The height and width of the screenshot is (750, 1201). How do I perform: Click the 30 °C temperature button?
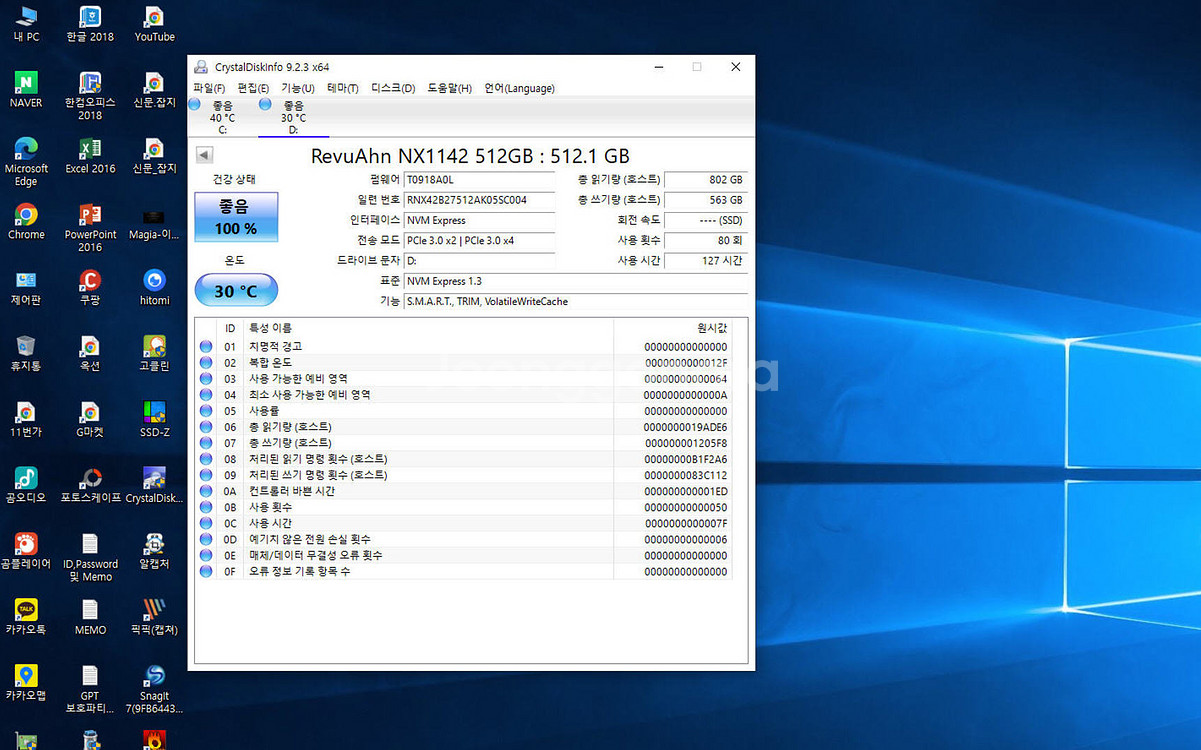tap(236, 291)
